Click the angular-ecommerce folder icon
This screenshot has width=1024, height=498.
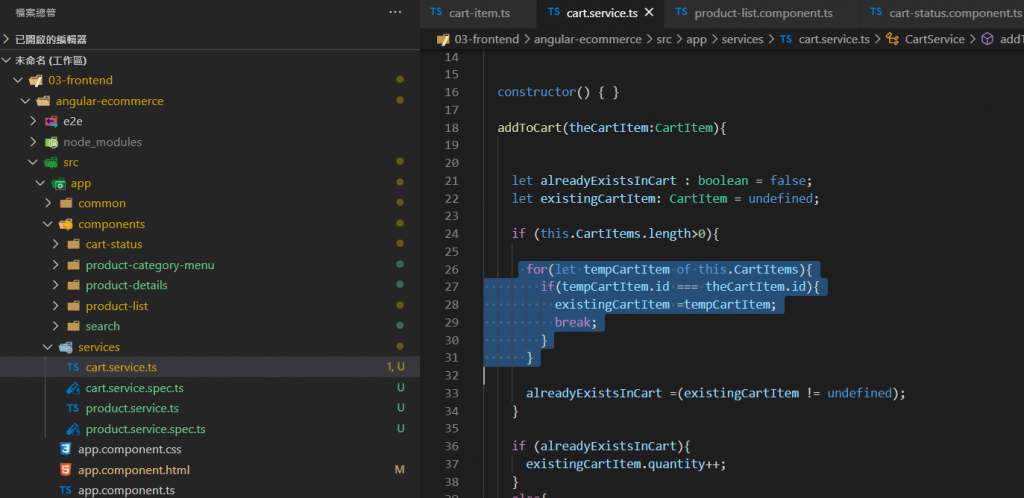pyautogui.click(x=43, y=101)
